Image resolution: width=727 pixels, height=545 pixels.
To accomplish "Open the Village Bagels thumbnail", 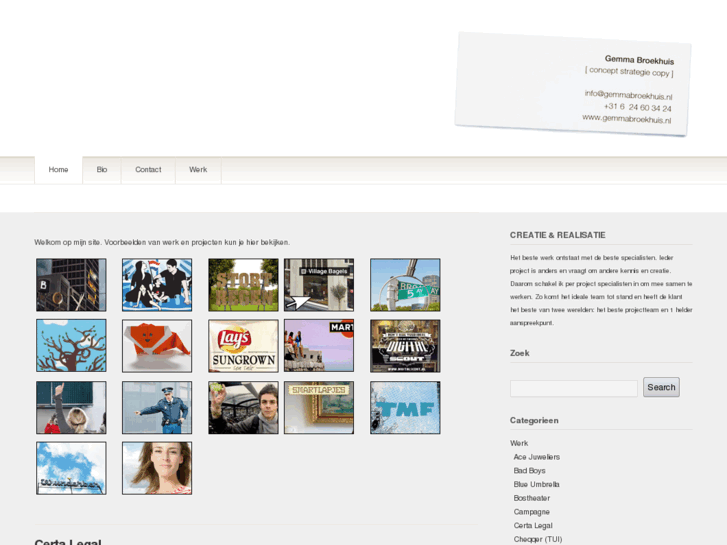I will coord(319,285).
